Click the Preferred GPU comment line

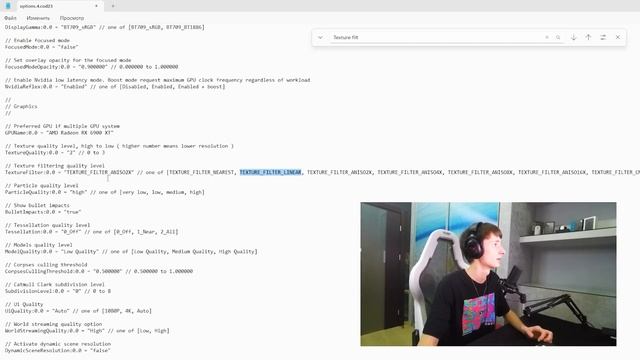pyautogui.click(x=62, y=126)
